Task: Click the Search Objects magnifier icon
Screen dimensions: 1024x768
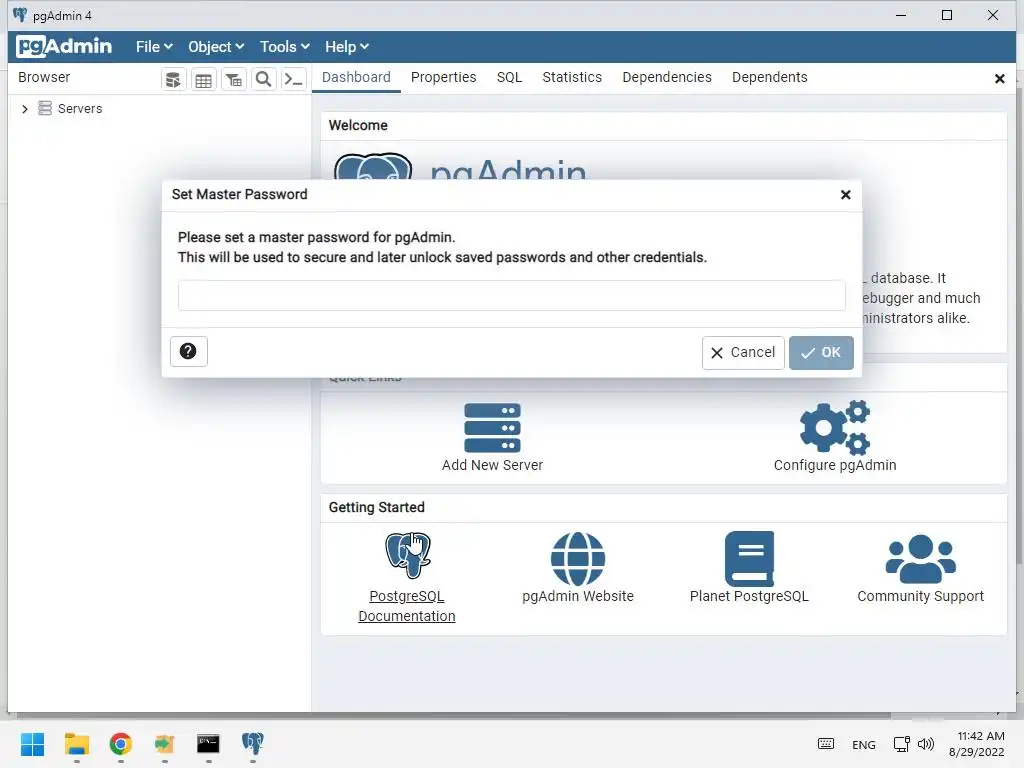Action: point(263,80)
